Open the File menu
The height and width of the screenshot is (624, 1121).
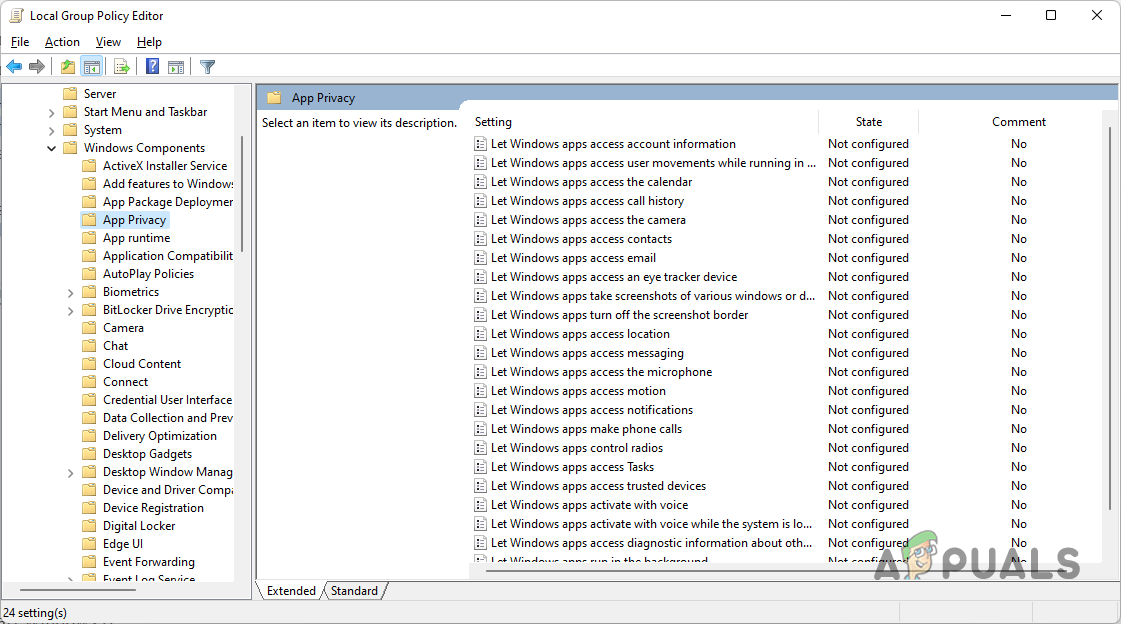coord(20,42)
